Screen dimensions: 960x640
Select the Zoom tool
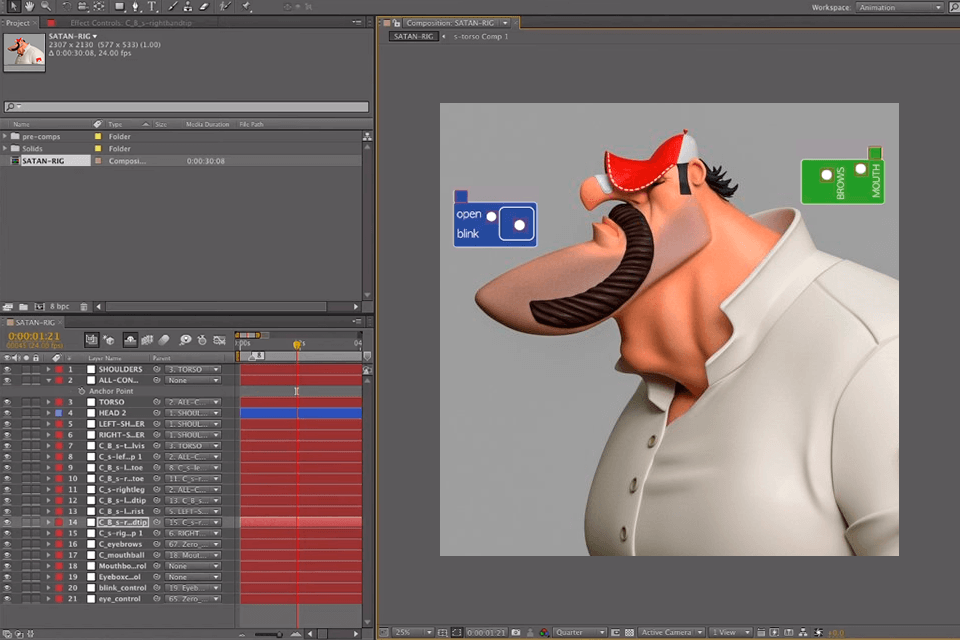tap(44, 5)
